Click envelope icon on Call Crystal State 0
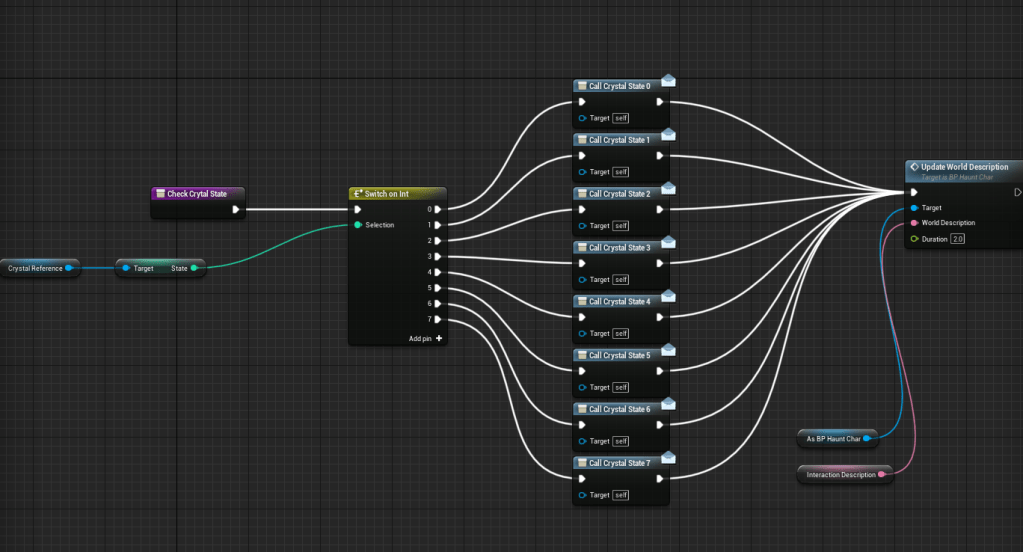The width and height of the screenshot is (1023, 552). [x=668, y=81]
